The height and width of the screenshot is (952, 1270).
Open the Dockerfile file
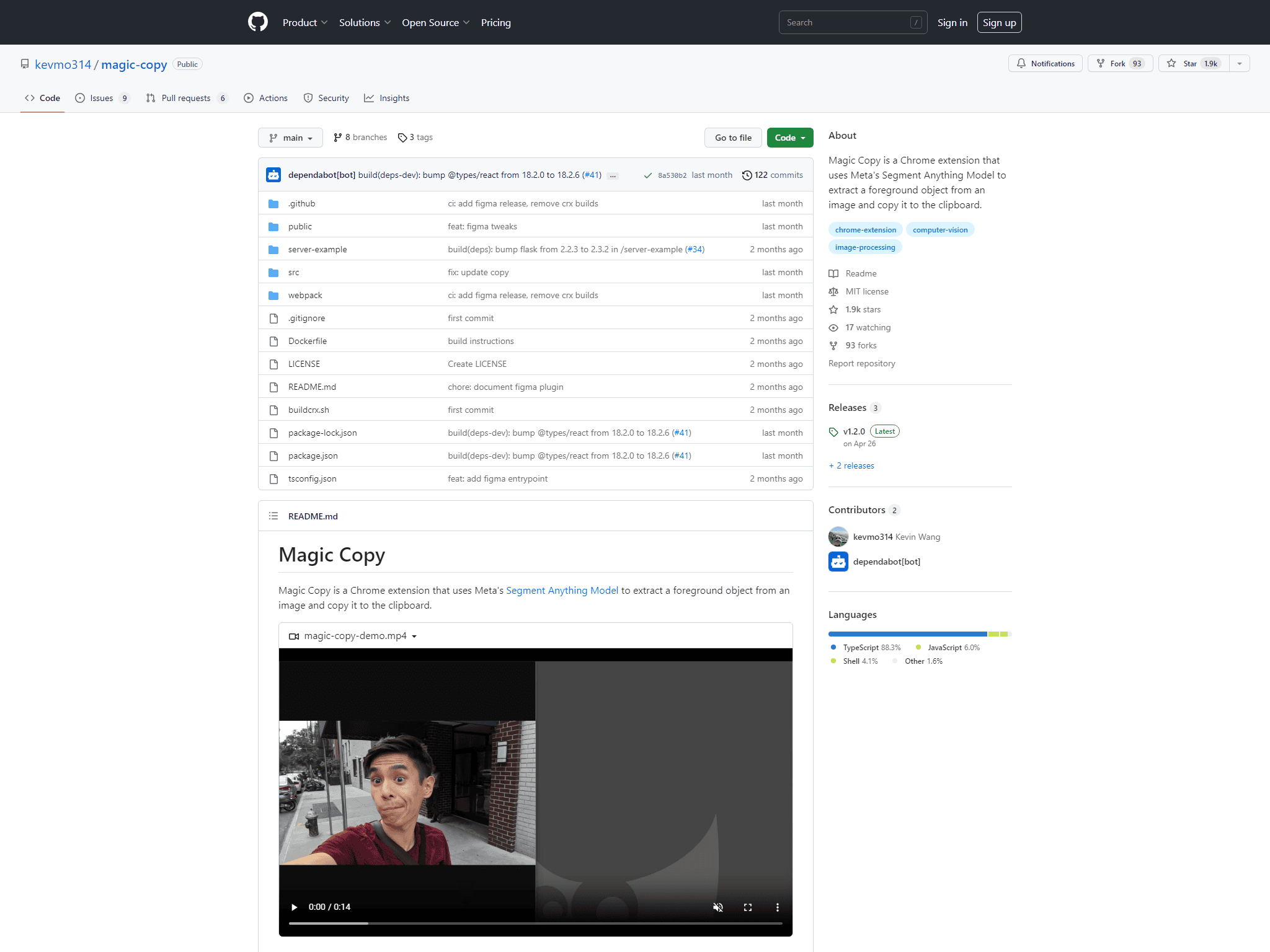click(x=308, y=341)
